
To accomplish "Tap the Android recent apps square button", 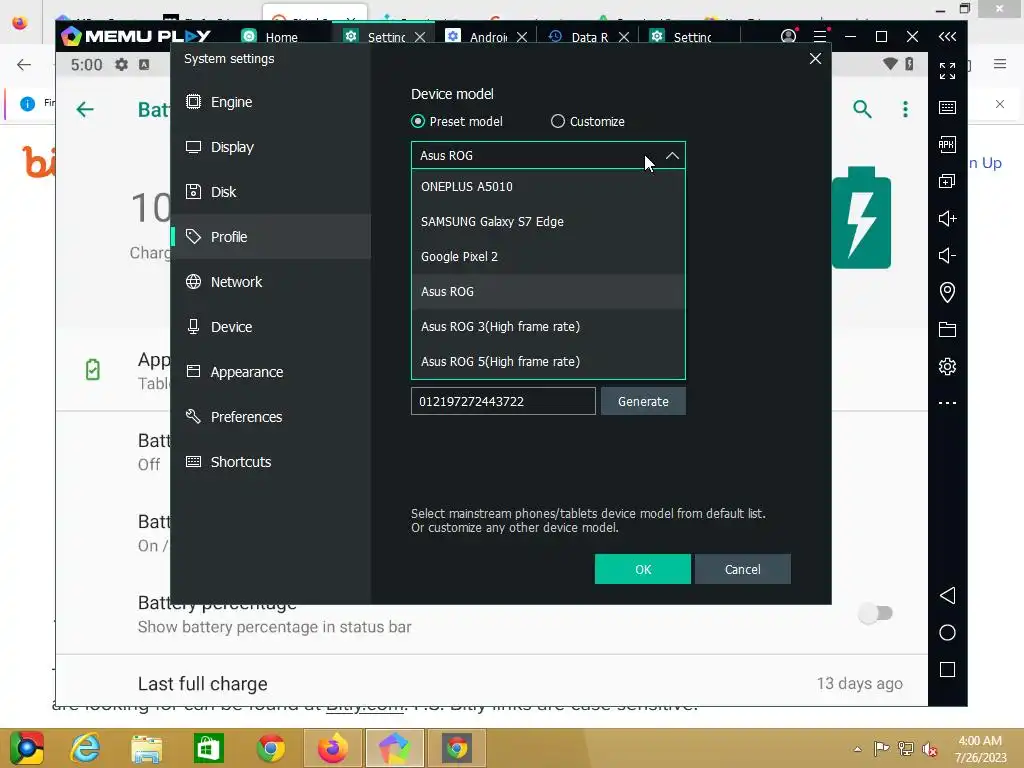I will [947, 669].
